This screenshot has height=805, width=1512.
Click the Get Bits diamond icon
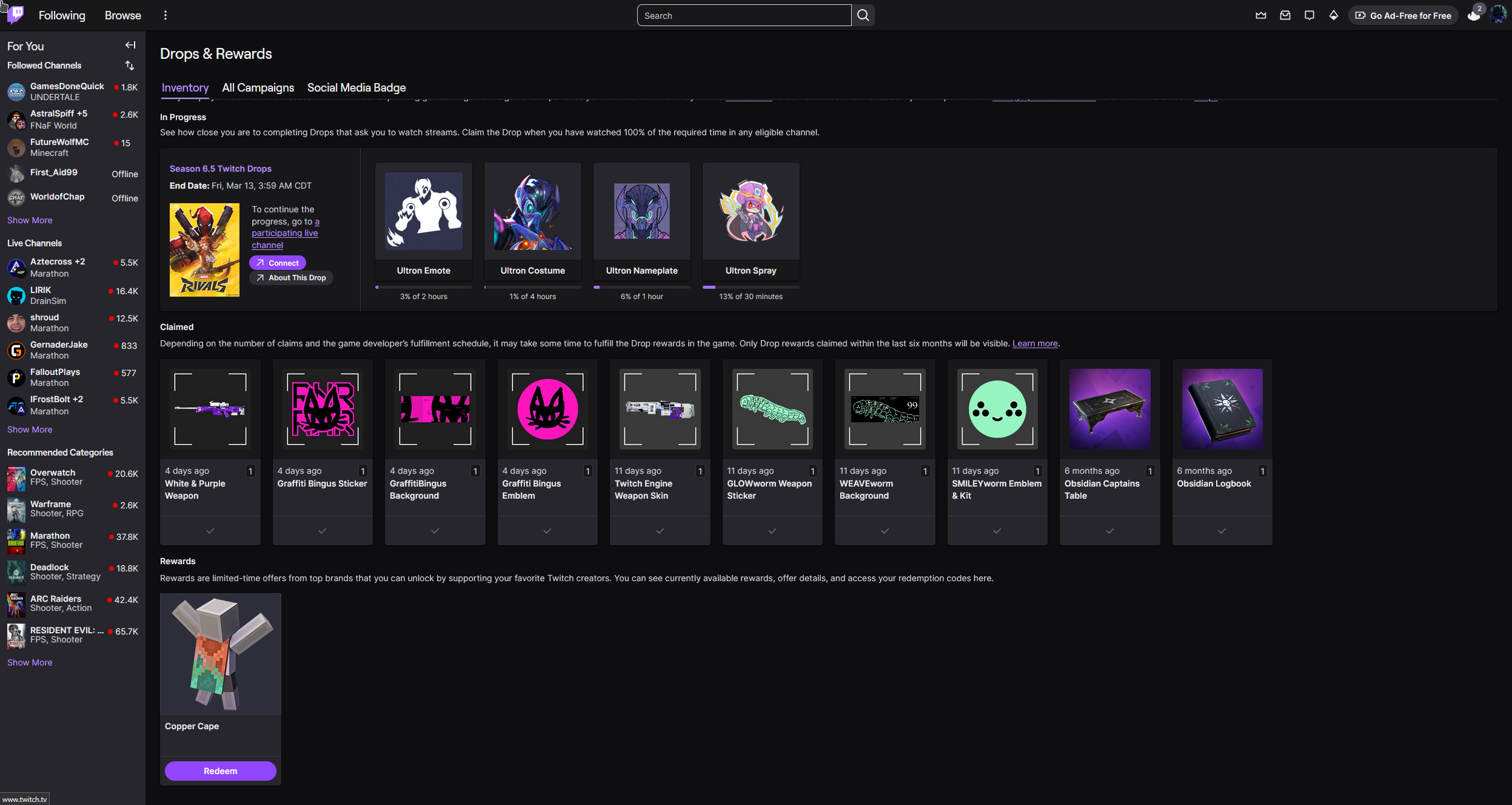[x=1333, y=16]
